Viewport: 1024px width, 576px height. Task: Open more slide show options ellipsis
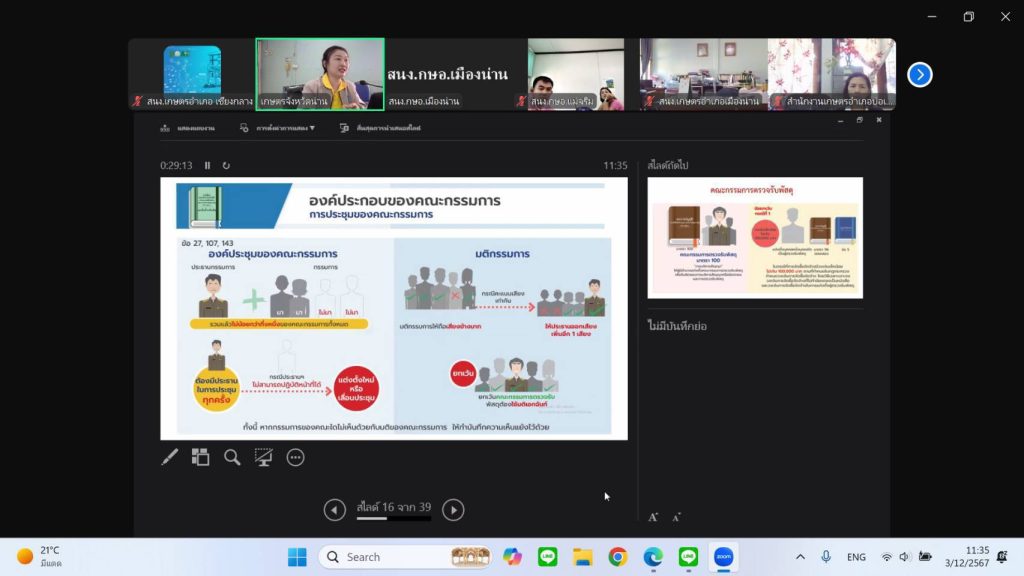click(295, 457)
